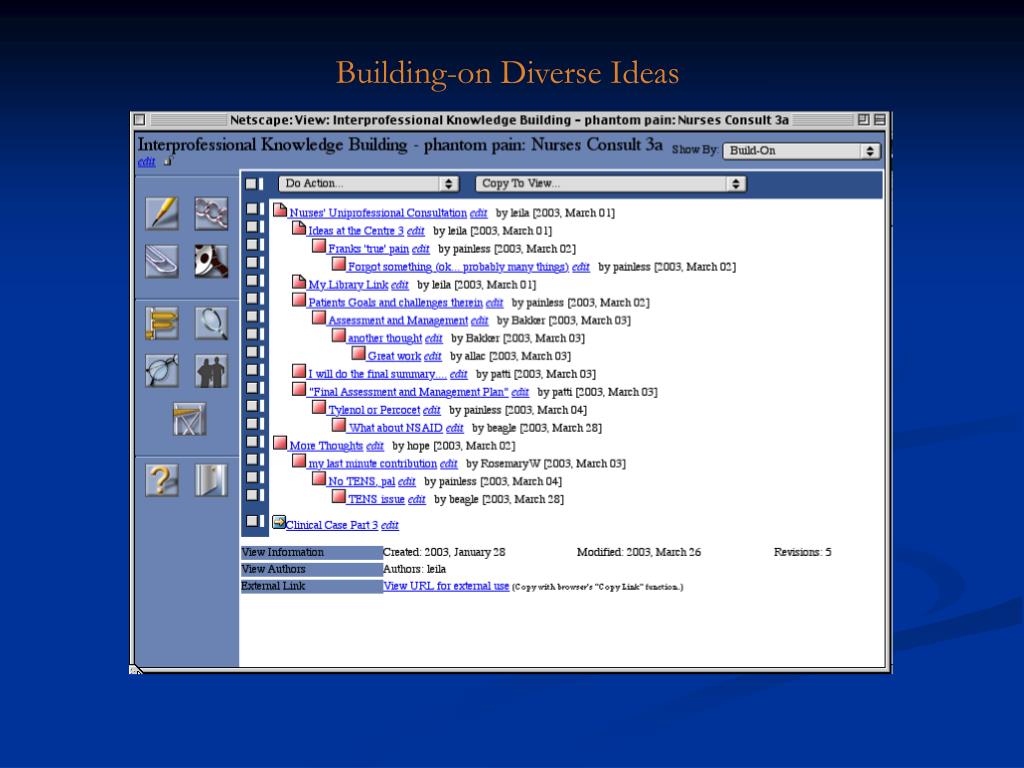Open the my last minute contribution note
This screenshot has height=768, width=1024.
(372, 463)
